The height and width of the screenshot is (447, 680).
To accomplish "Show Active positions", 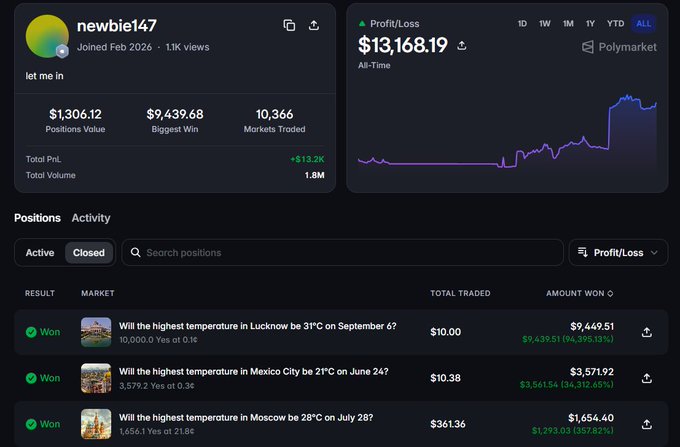I will (40, 252).
